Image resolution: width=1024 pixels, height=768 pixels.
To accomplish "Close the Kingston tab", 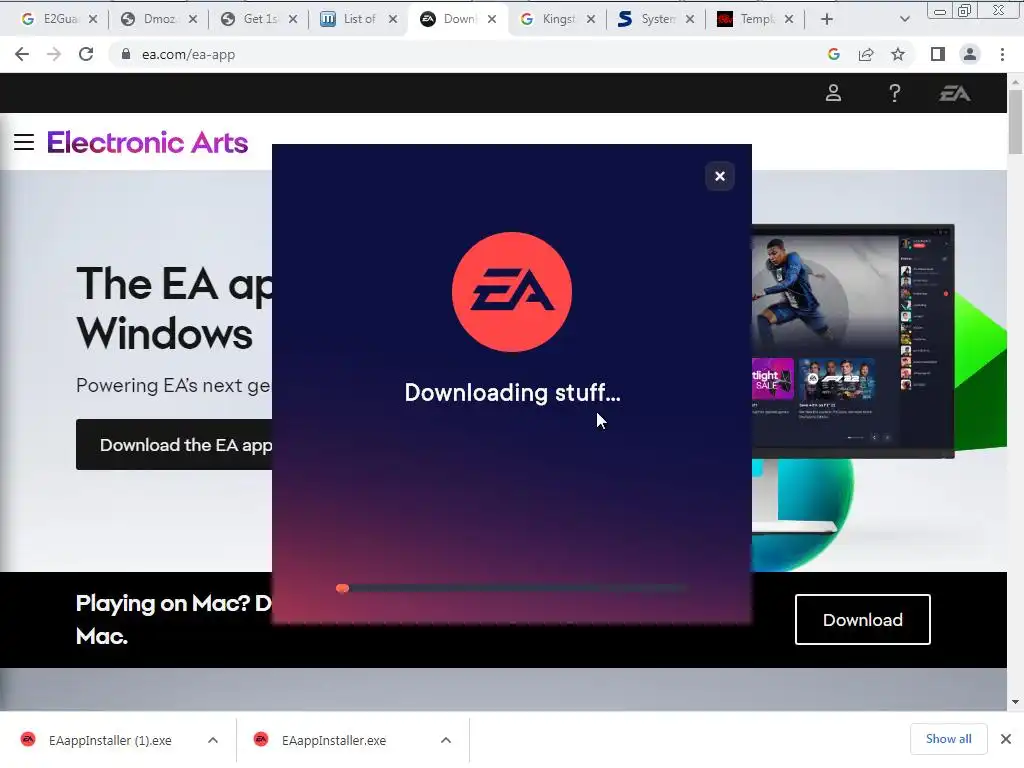I will pyautogui.click(x=590, y=19).
